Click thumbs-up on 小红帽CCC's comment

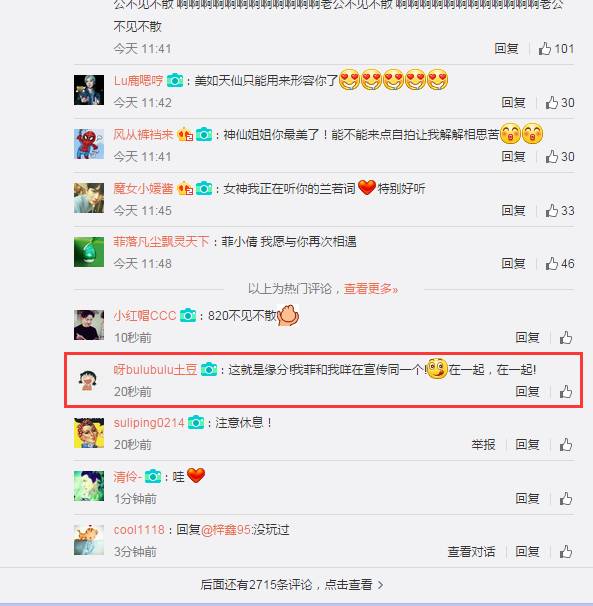[566, 338]
